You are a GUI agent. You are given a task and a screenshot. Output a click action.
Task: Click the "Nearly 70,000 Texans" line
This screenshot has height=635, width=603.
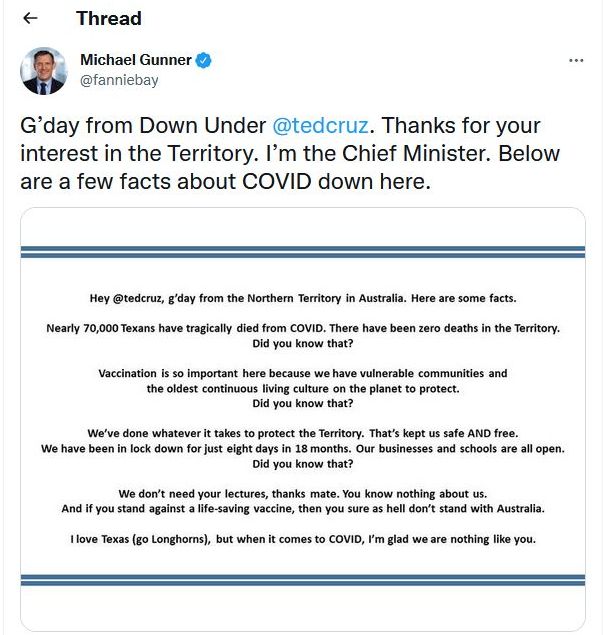tap(302, 328)
